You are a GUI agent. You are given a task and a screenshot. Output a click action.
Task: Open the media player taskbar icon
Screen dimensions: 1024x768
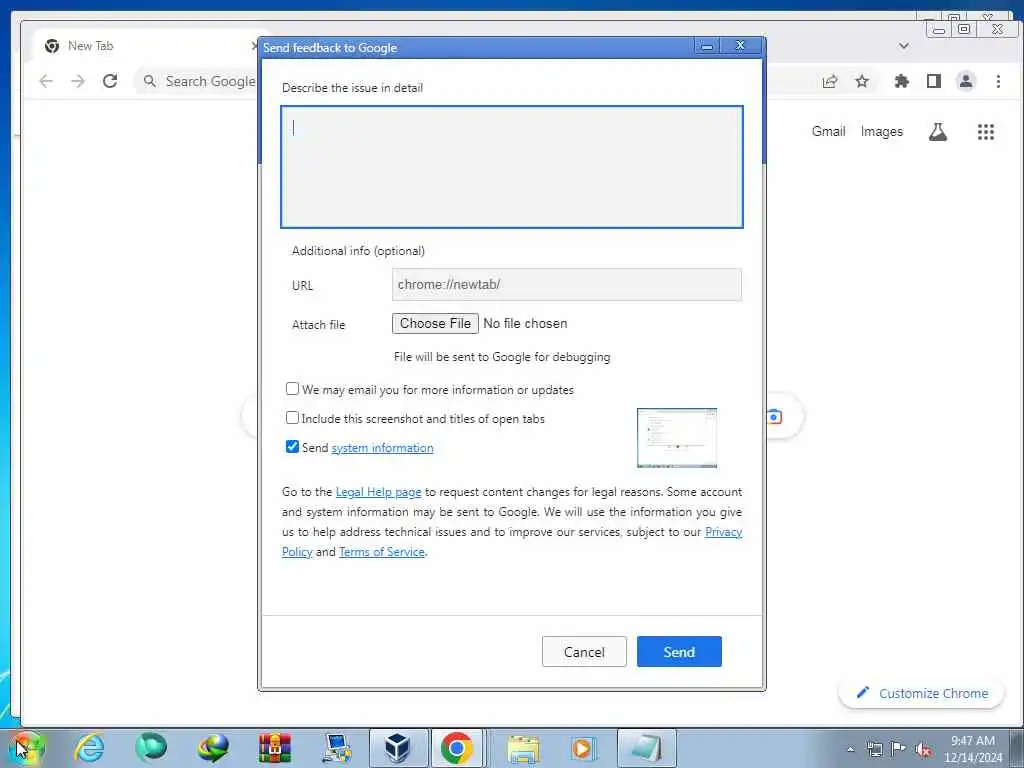tap(583, 748)
